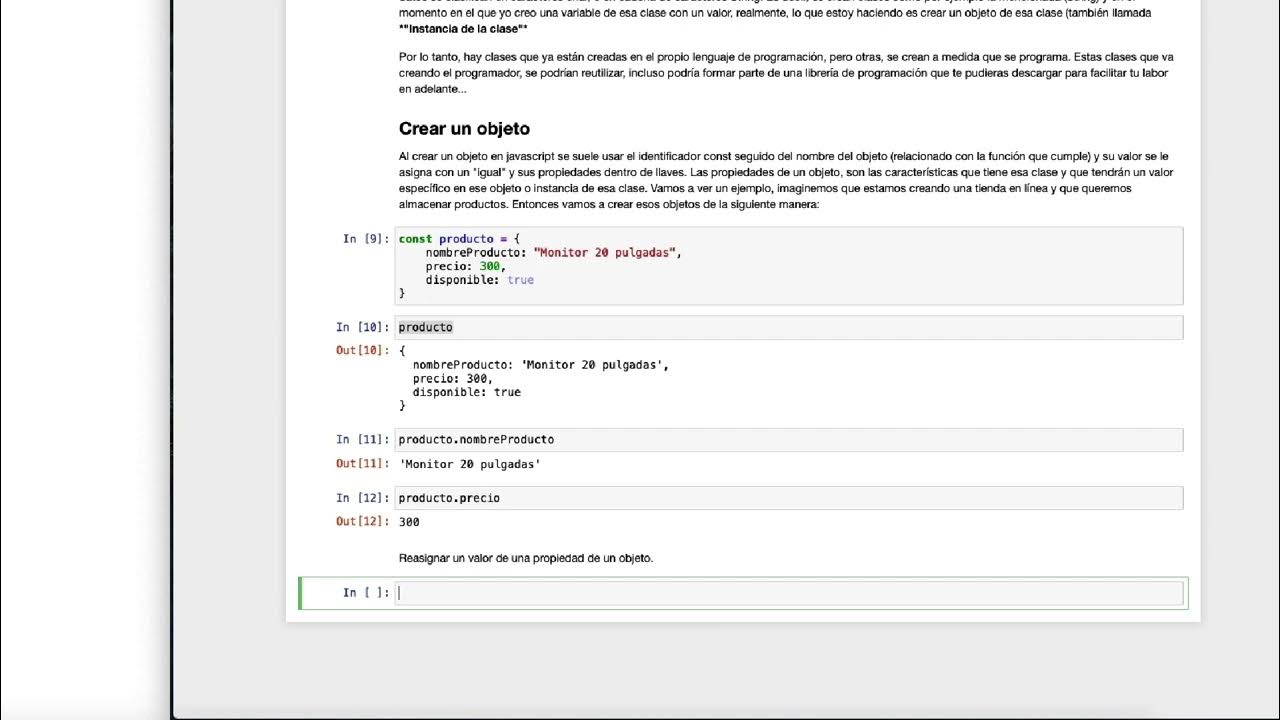The width and height of the screenshot is (1280, 720).
Task: Click output text 'Monitor 20 pulgadas' of Out[11]
Action: [x=470, y=464]
